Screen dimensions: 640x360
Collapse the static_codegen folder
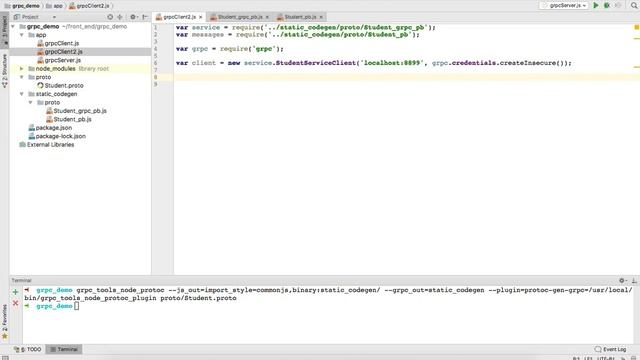pos(22,94)
